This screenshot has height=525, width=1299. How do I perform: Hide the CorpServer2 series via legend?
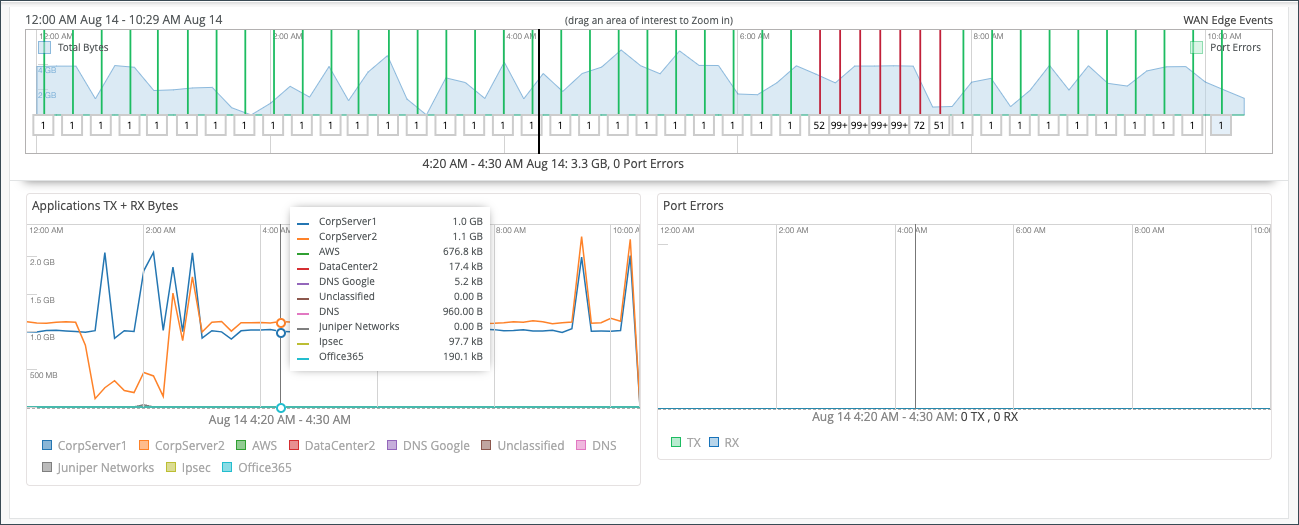[145, 445]
